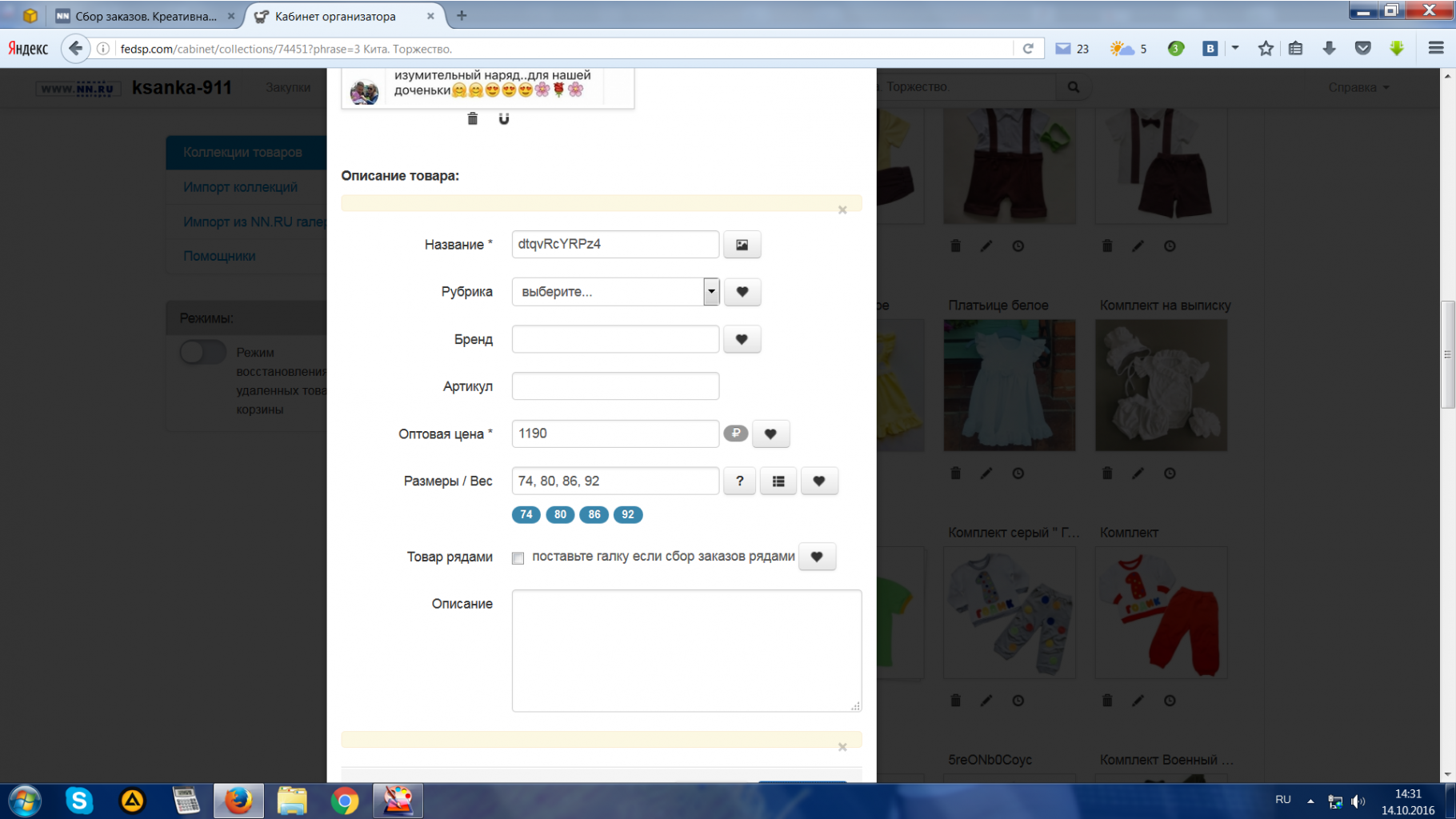Toggle size tag 86
Viewport: 1456px width, 819px height.
click(594, 514)
